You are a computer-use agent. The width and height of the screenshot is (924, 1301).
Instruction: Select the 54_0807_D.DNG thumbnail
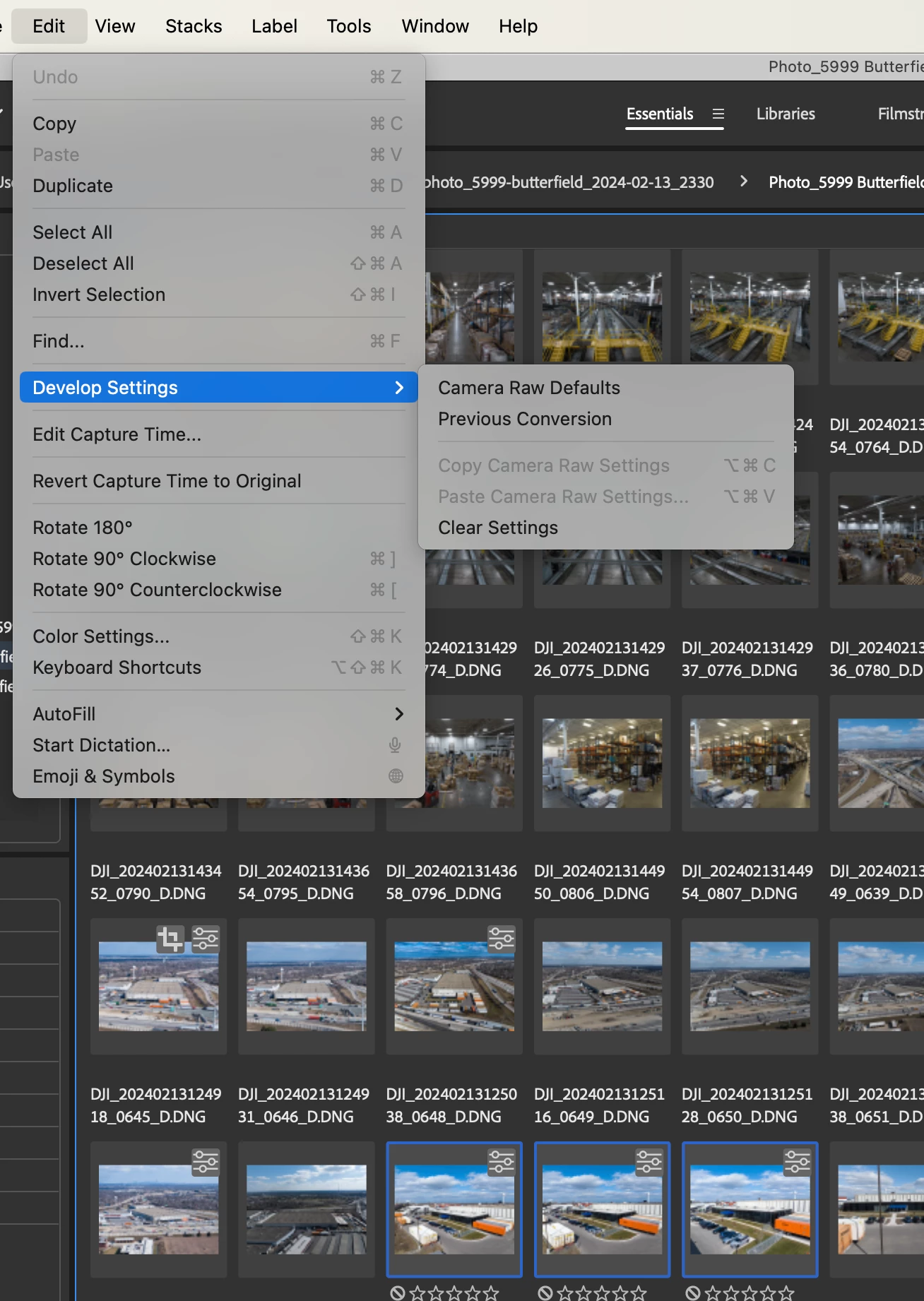[750, 764]
